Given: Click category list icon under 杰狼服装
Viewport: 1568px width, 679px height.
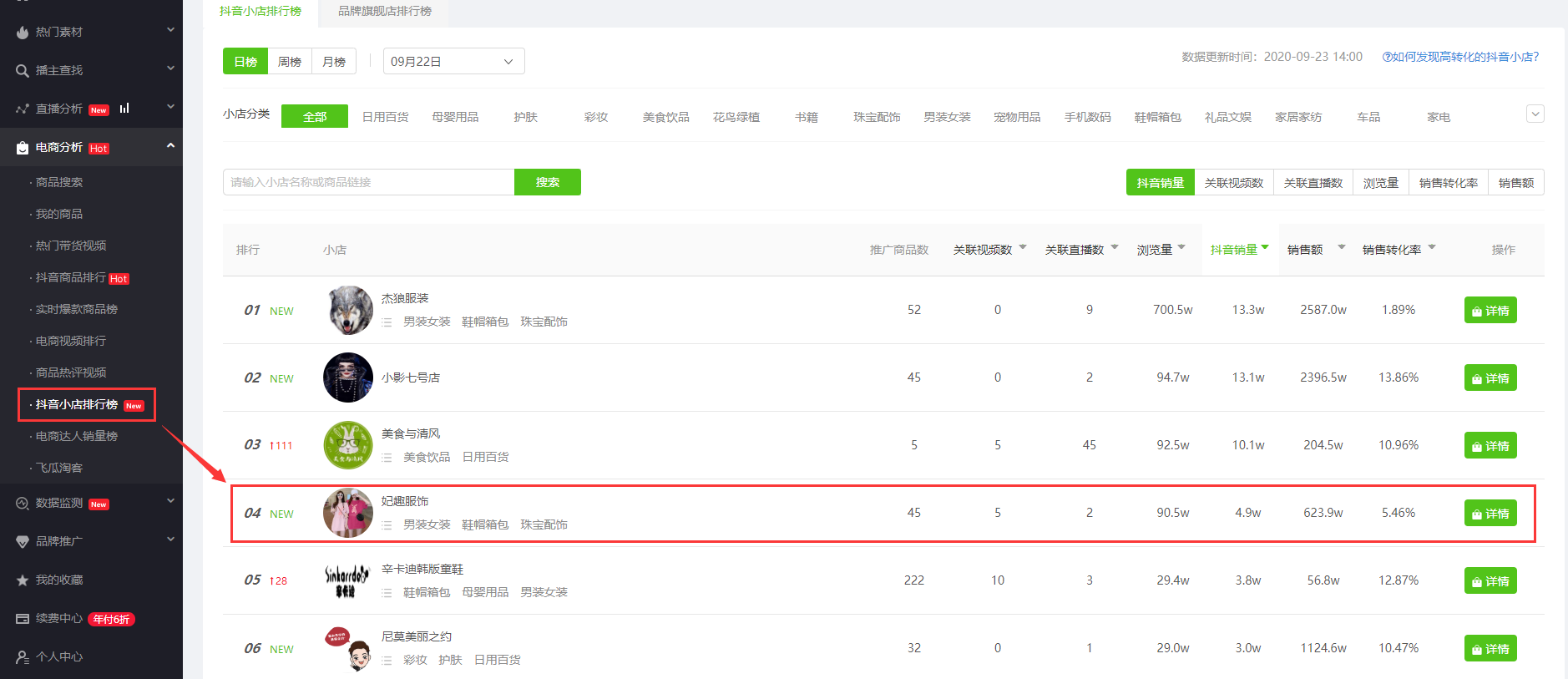Looking at the screenshot, I should [387, 322].
